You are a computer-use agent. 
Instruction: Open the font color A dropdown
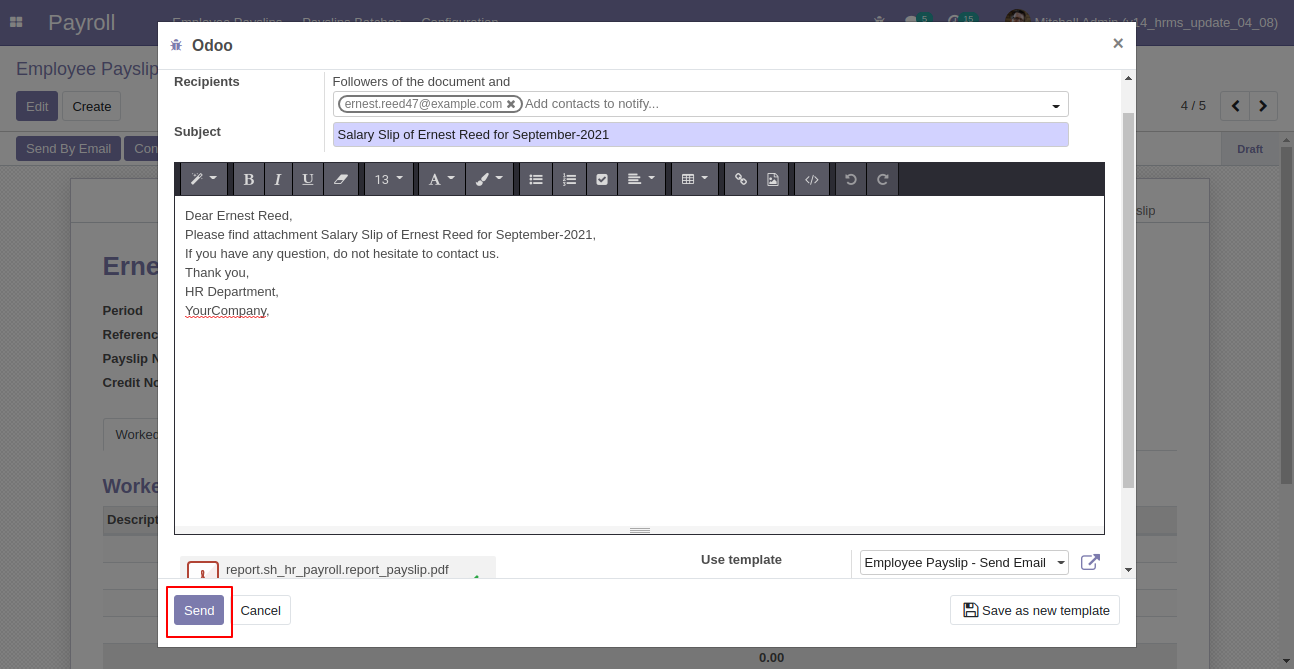click(441, 179)
